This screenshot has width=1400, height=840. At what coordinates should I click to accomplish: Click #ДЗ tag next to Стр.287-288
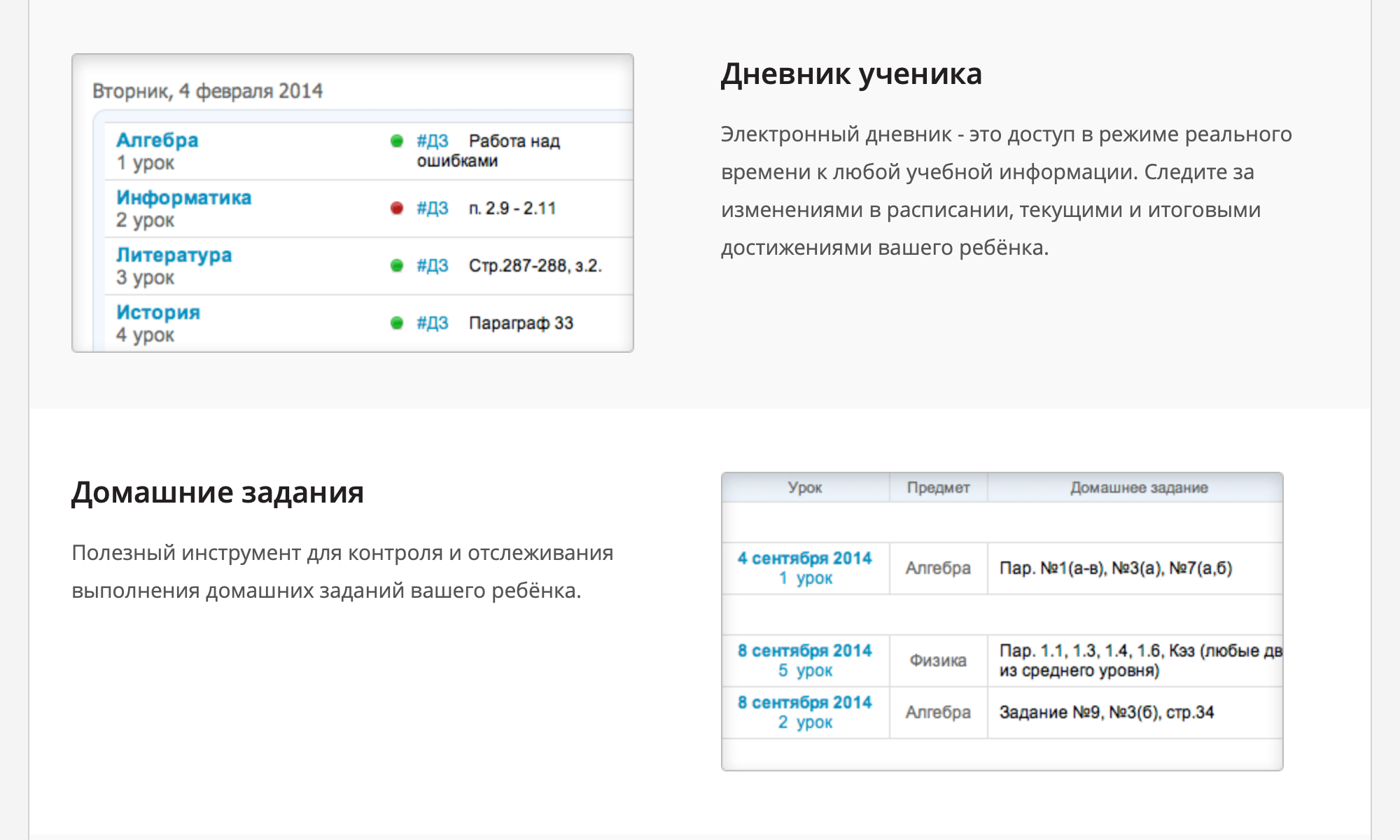click(433, 265)
